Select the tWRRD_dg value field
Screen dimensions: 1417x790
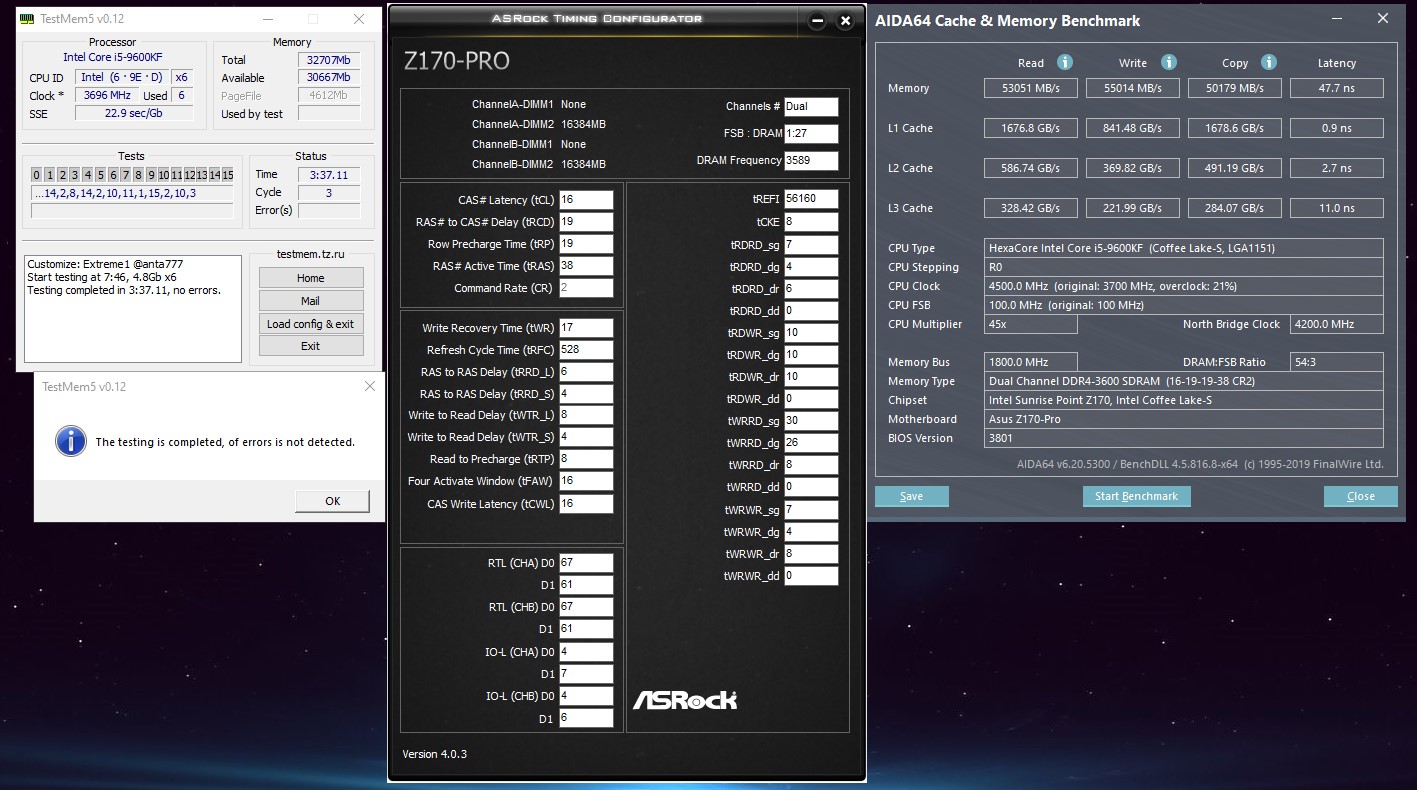coord(811,443)
